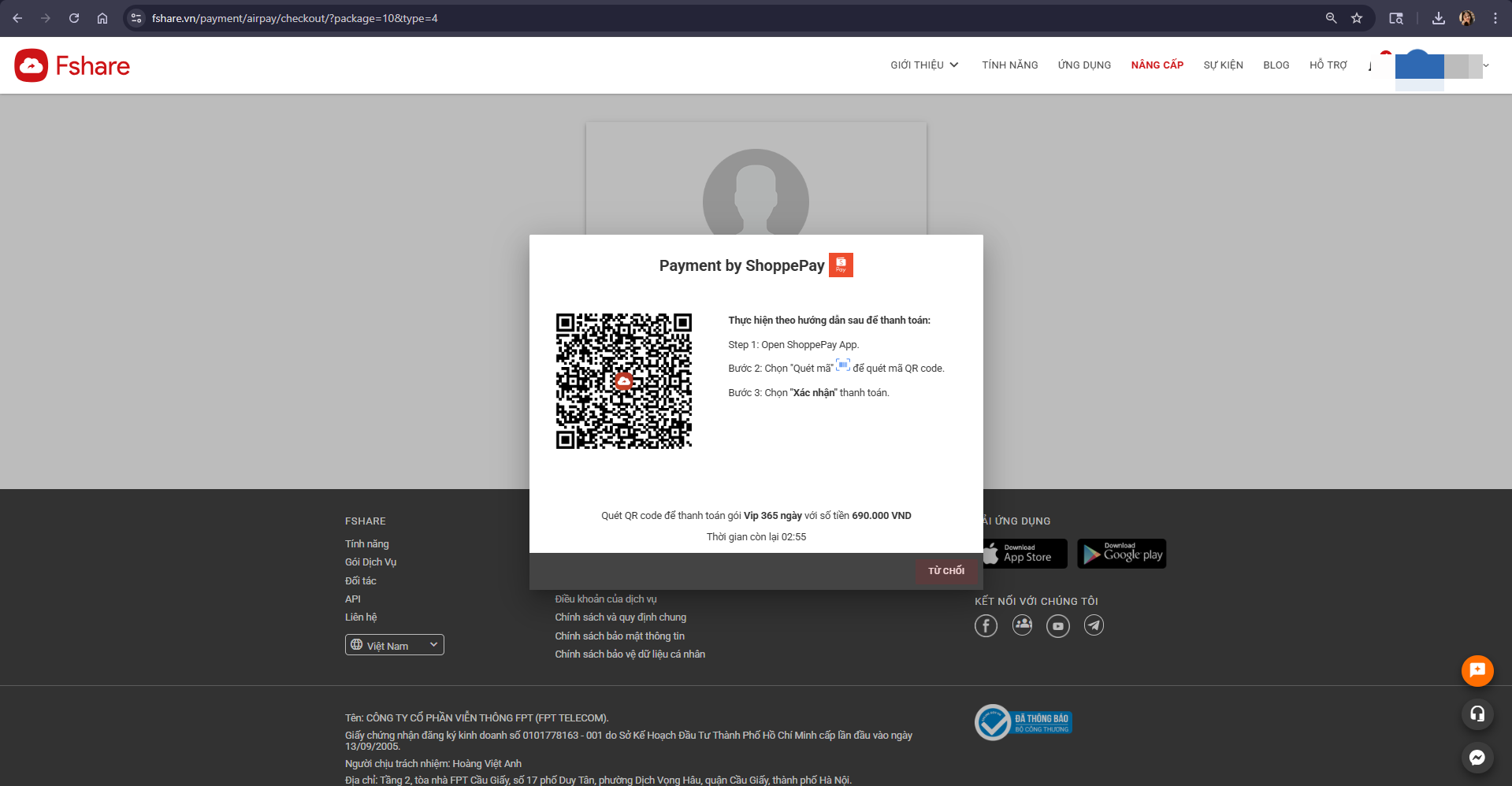This screenshot has height=786, width=1512.
Task: Open the browser zoom control
Action: tap(1331, 18)
